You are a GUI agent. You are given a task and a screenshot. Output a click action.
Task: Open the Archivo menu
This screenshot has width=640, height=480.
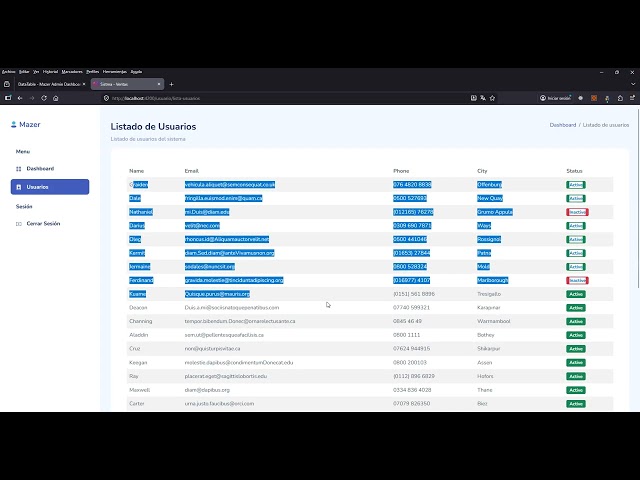click(x=9, y=71)
